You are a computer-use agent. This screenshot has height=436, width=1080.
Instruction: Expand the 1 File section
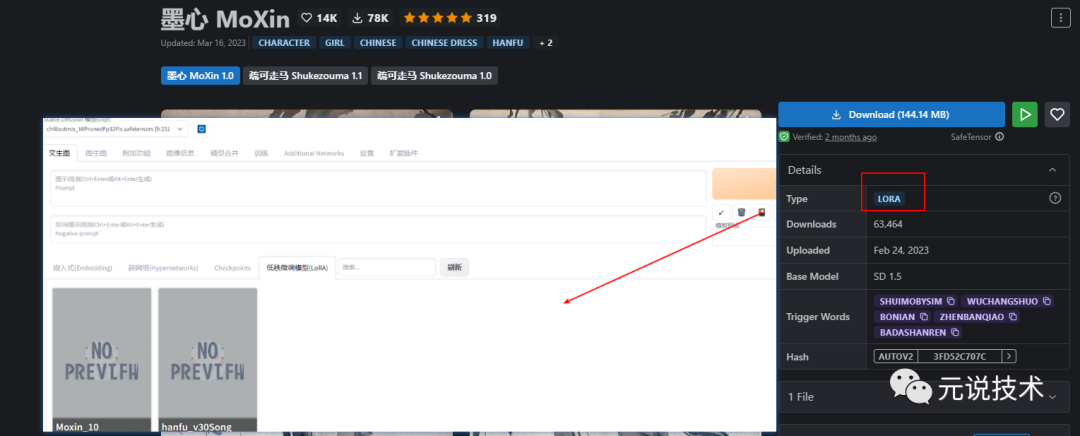[924, 397]
